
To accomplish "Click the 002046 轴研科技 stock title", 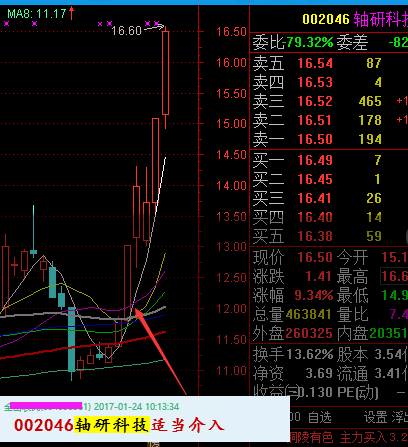I will 355,19.
